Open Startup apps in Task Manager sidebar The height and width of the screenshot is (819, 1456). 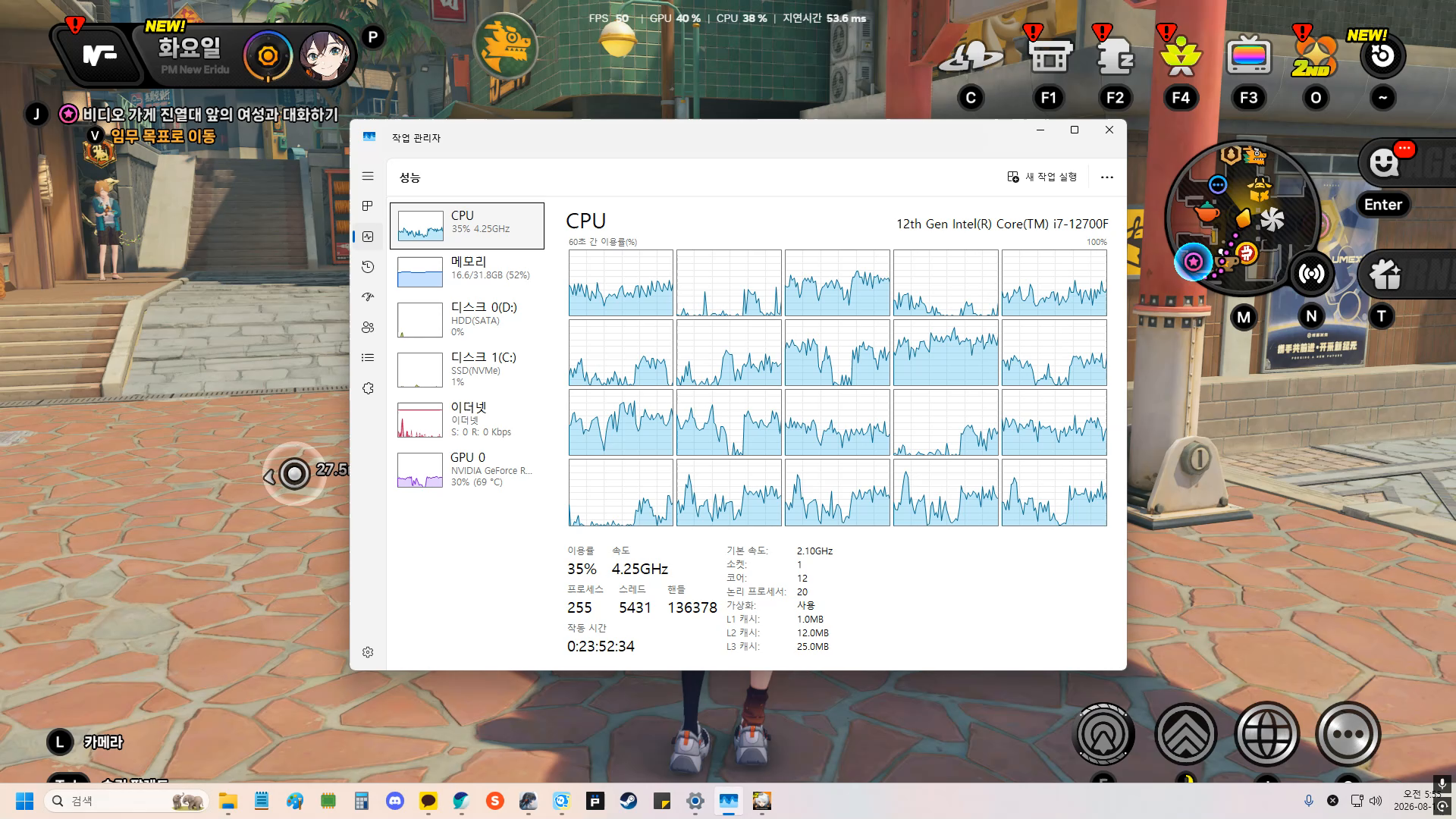368,297
